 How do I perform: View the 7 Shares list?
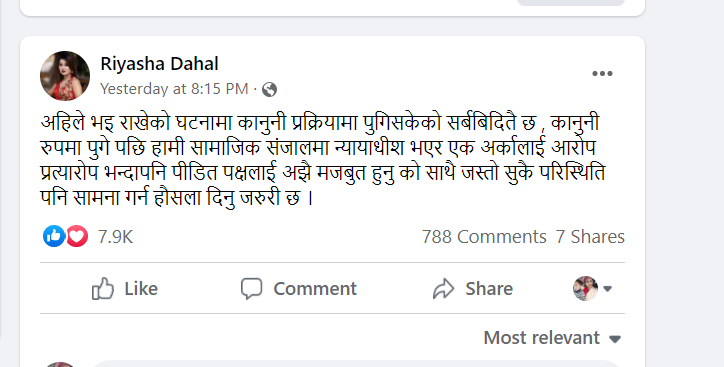point(590,237)
